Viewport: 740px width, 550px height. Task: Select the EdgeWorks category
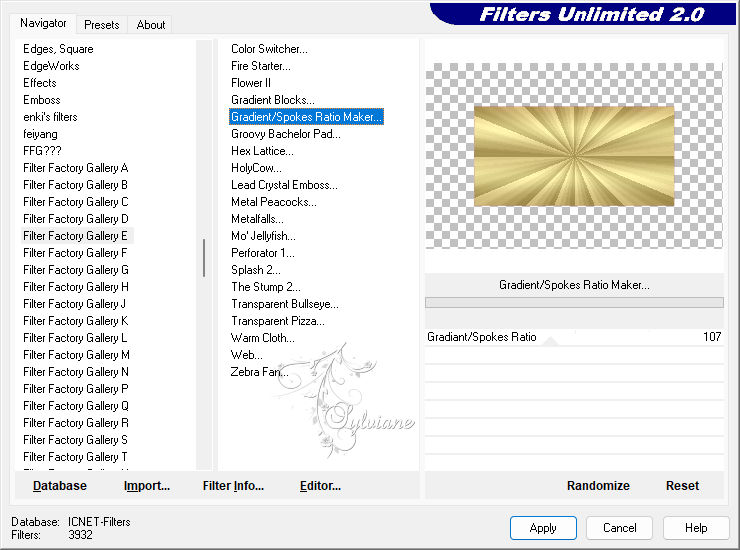[x=51, y=66]
